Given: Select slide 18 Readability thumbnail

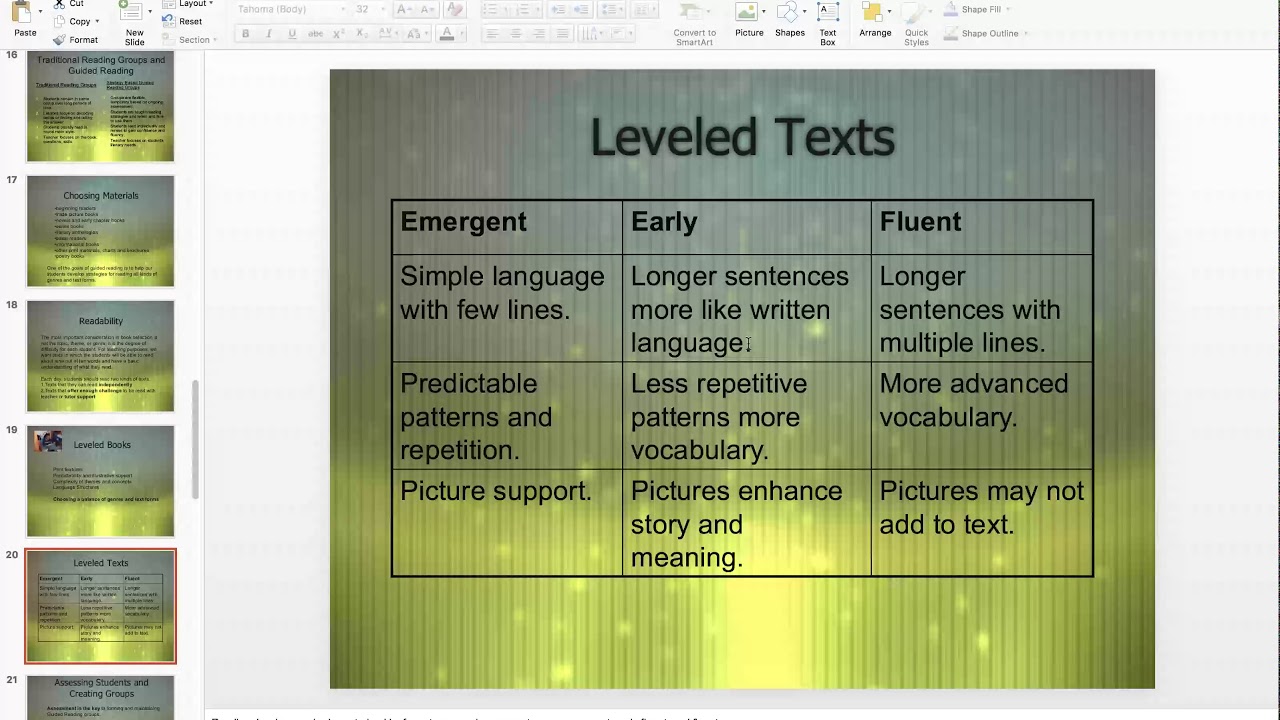Looking at the screenshot, I should click(100, 356).
